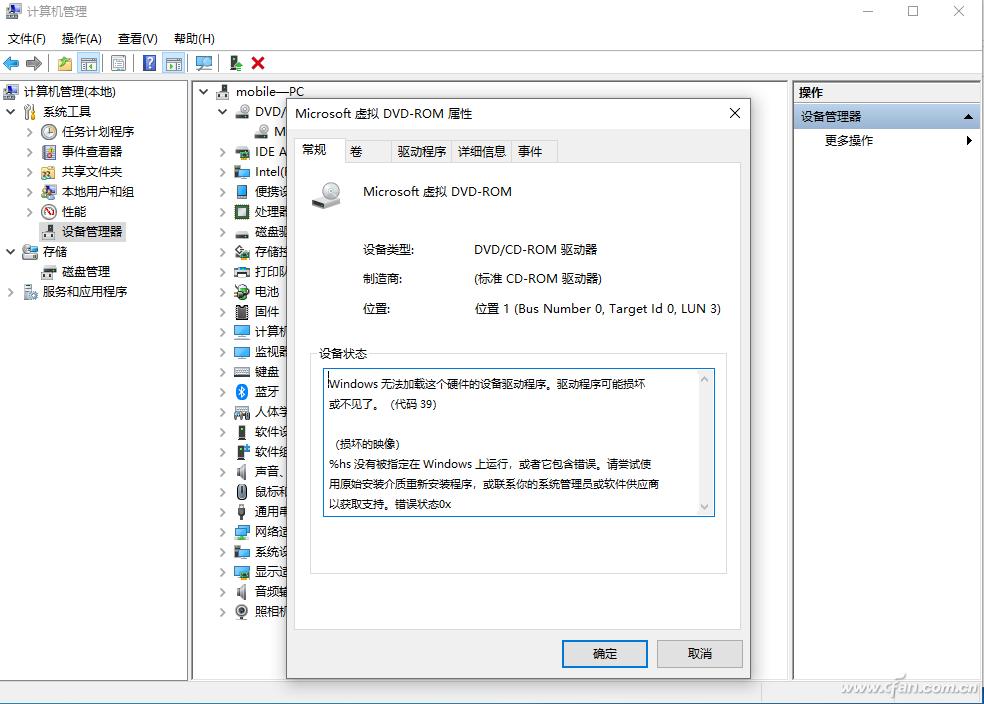Click the forward navigation arrow

coord(33,63)
